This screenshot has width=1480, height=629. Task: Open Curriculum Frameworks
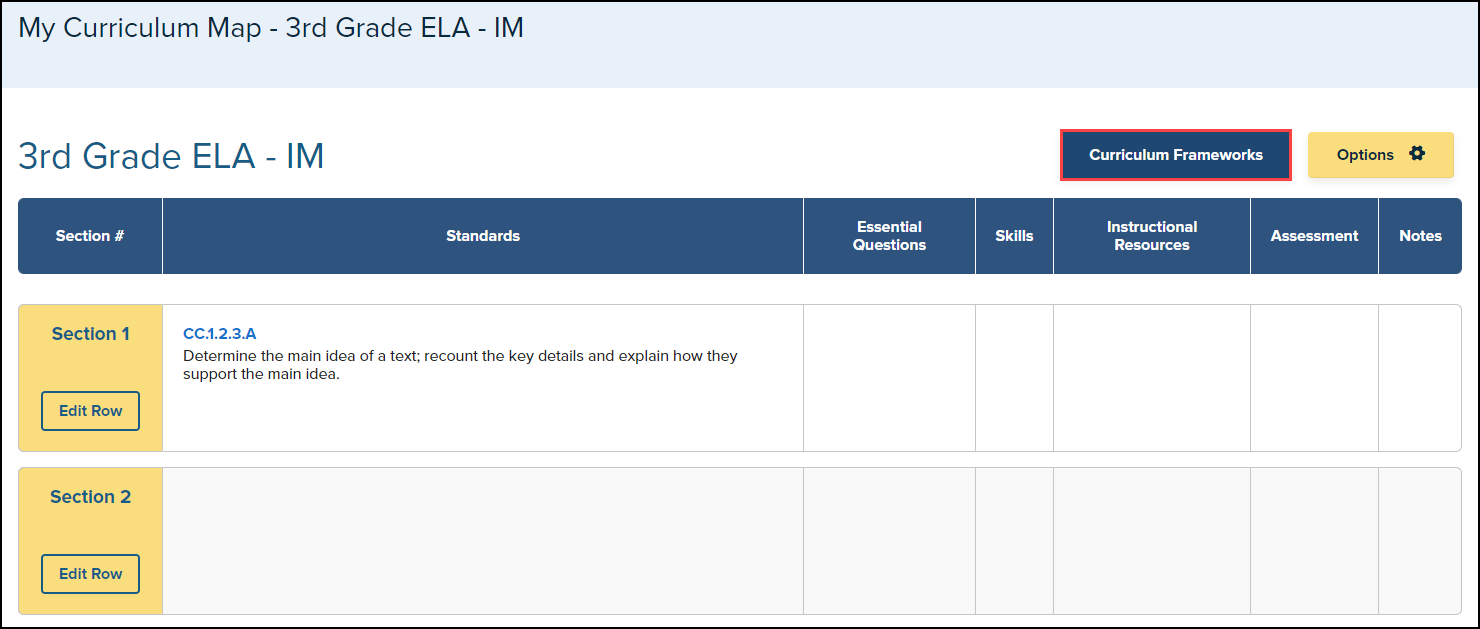tap(1175, 155)
